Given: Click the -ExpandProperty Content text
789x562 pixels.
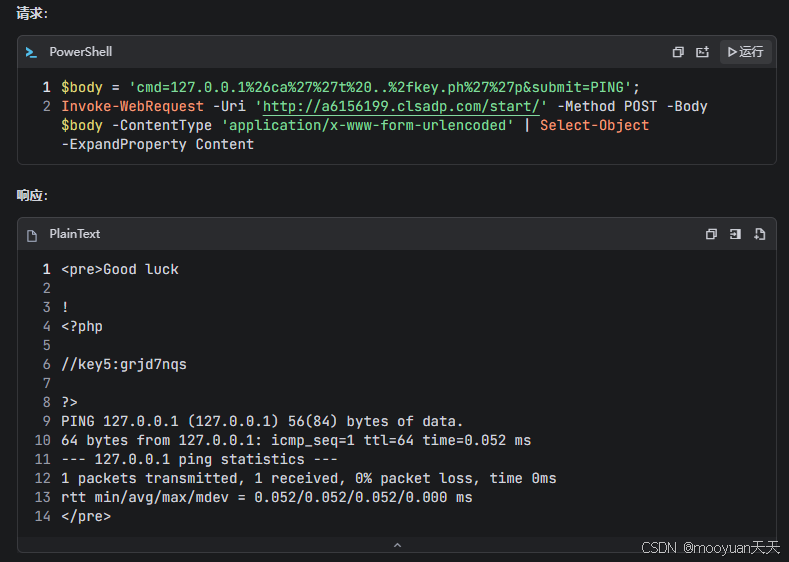Looking at the screenshot, I should pos(157,144).
